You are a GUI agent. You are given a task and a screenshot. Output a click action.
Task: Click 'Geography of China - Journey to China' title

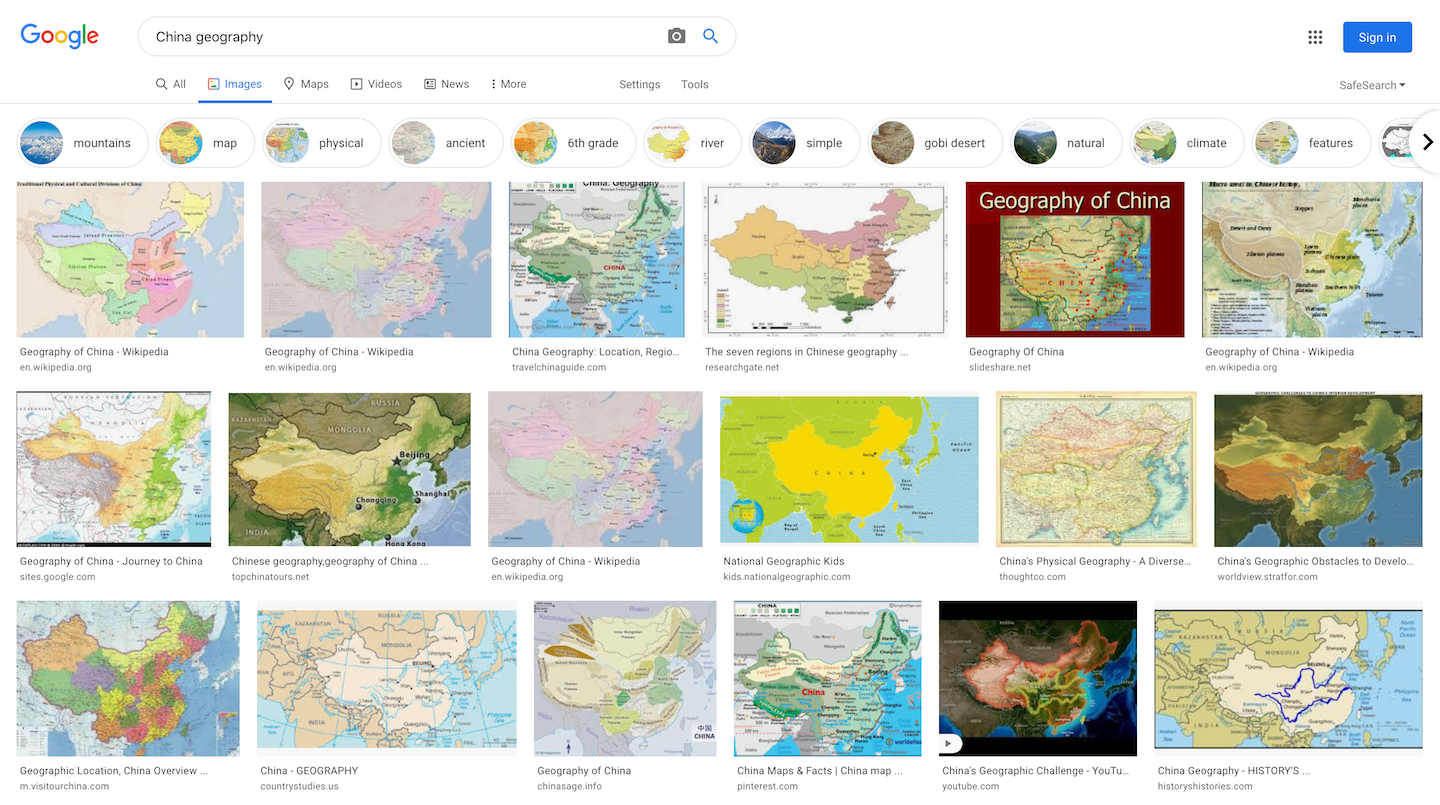click(111, 561)
